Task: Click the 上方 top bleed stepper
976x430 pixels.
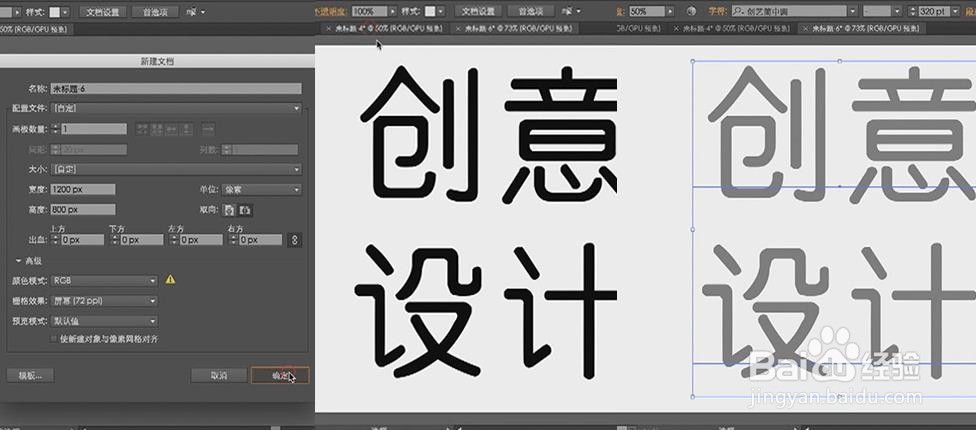Action: [56, 240]
